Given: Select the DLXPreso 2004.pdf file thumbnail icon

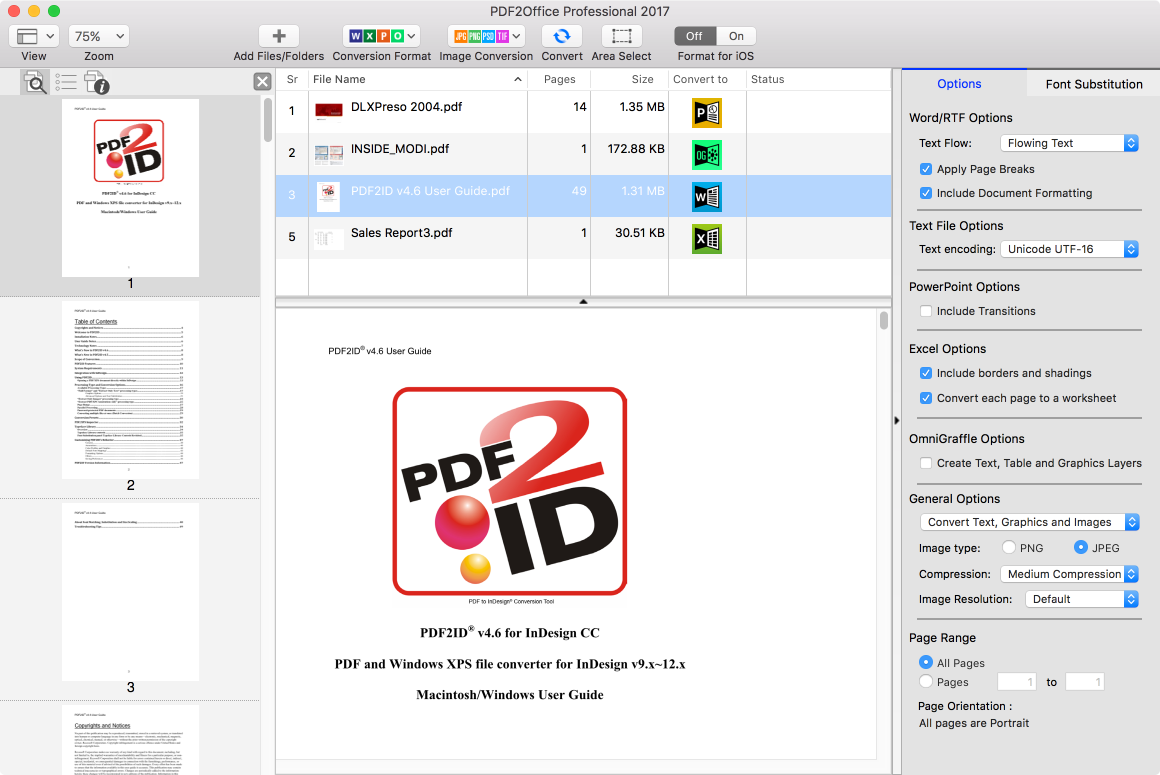Looking at the screenshot, I should point(328,111).
